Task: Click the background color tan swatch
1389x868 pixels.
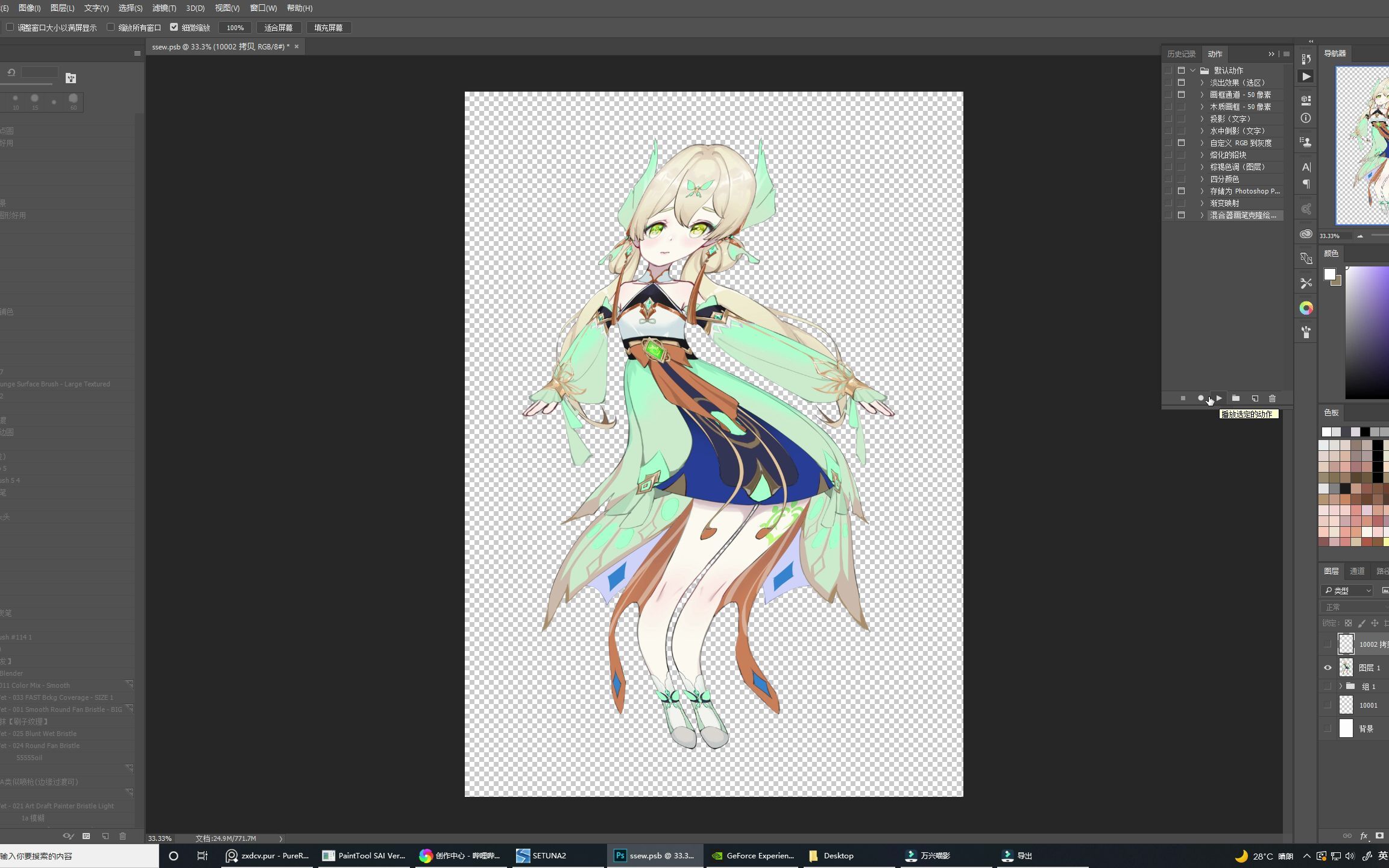Action: click(1338, 281)
